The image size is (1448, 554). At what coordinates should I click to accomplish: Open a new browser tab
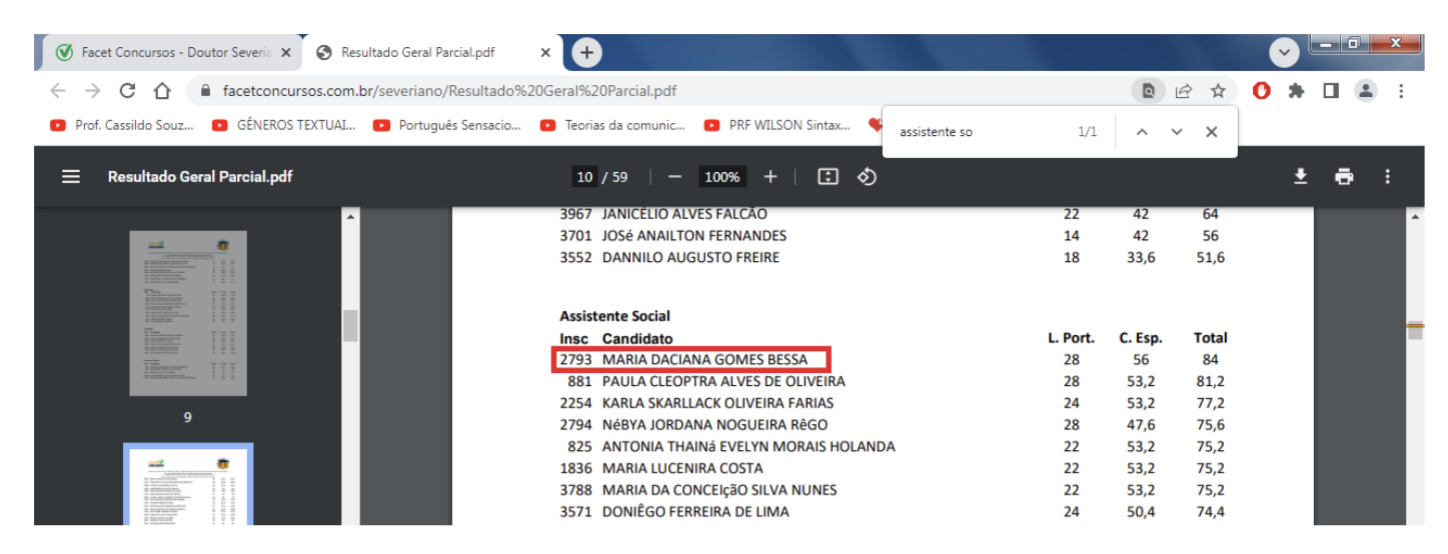tap(586, 52)
